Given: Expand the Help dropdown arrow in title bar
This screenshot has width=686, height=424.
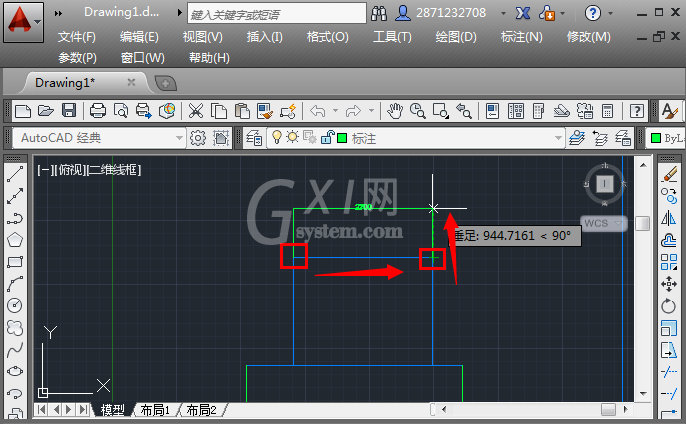Looking at the screenshot, I should pyautogui.click(x=610, y=14).
